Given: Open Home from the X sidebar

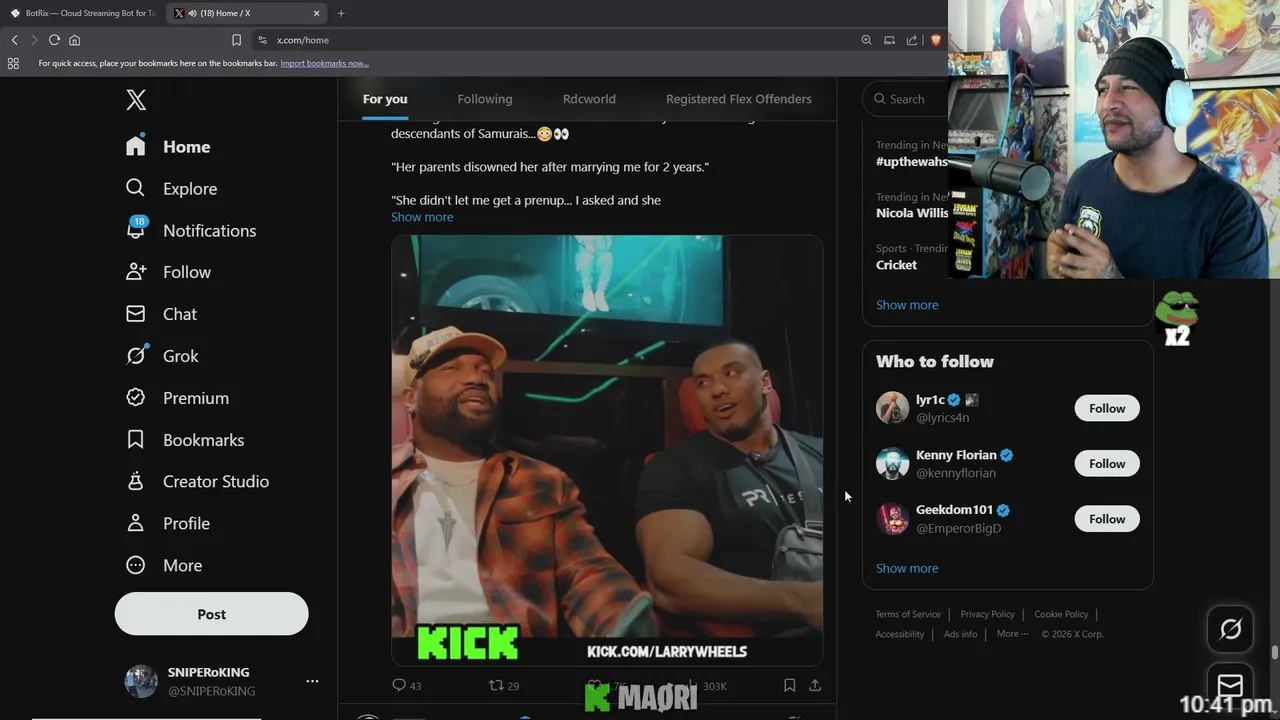Looking at the screenshot, I should tap(168, 147).
